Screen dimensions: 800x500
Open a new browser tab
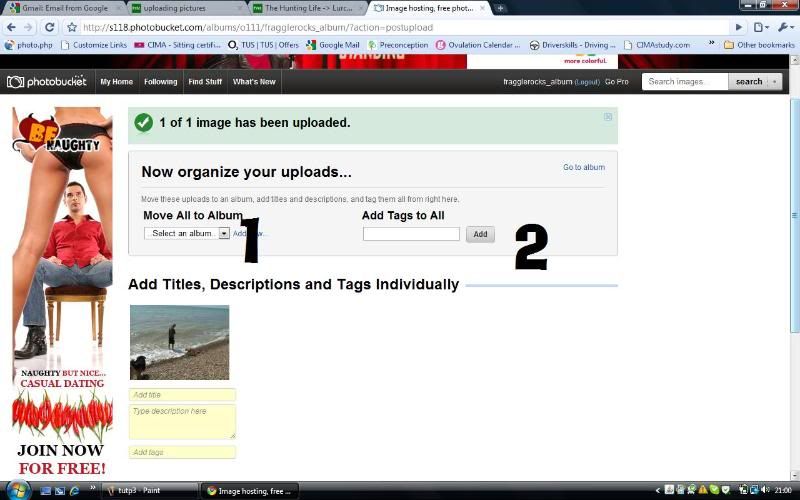[x=500, y=8]
